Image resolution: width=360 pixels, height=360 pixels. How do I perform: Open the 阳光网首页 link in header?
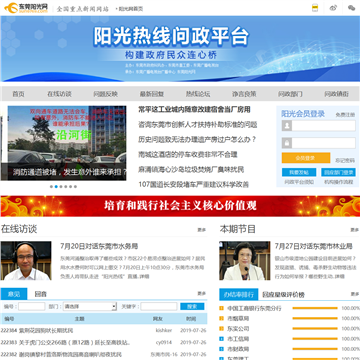pyautogui.click(x=131, y=9)
